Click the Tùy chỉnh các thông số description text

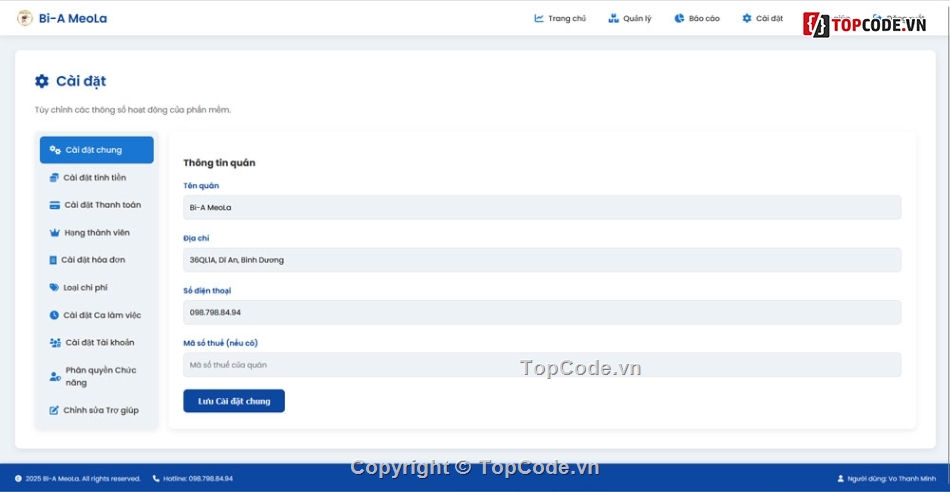coord(133,110)
